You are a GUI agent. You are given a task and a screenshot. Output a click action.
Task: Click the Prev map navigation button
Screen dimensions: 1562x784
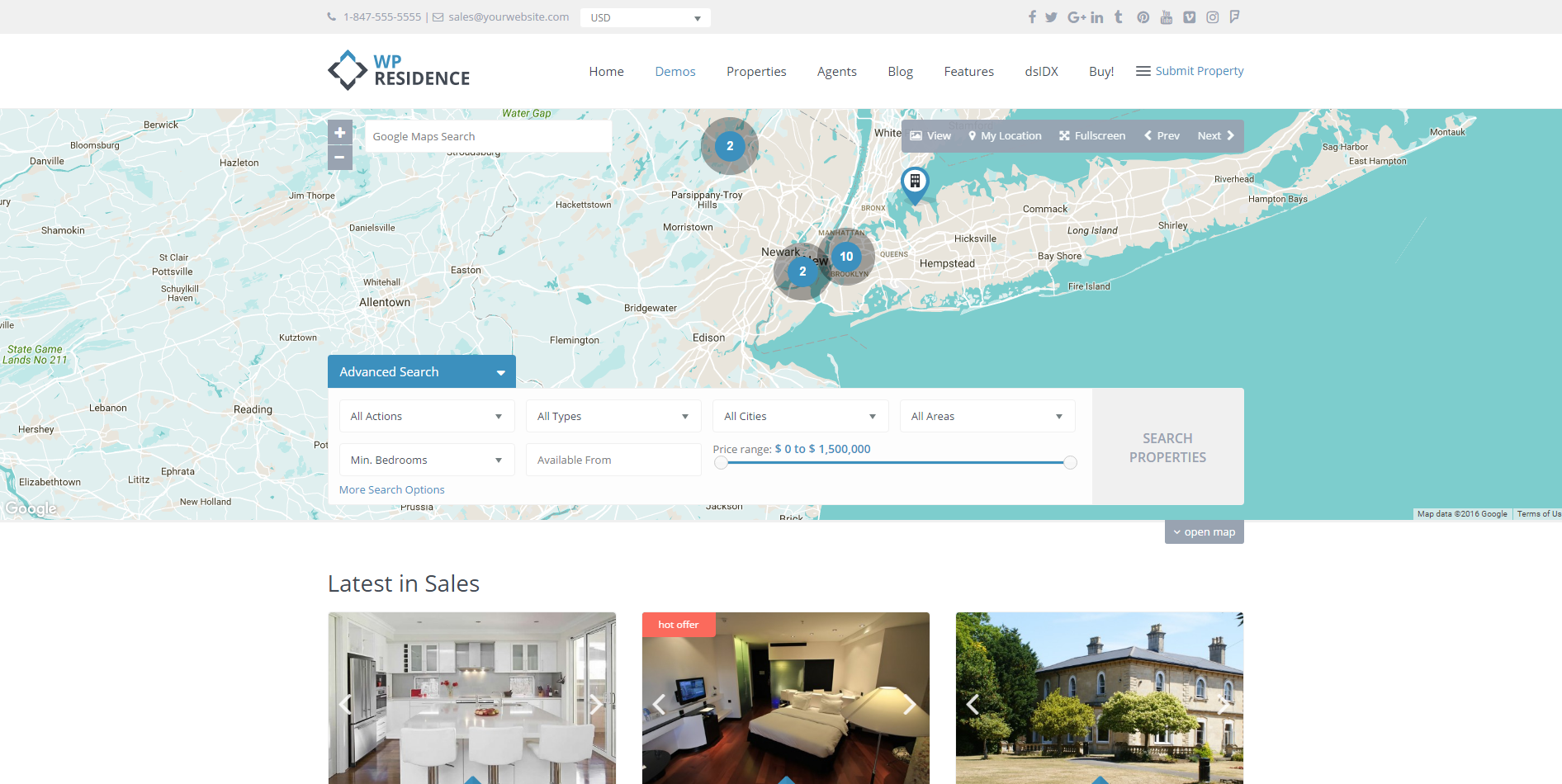point(1162,135)
